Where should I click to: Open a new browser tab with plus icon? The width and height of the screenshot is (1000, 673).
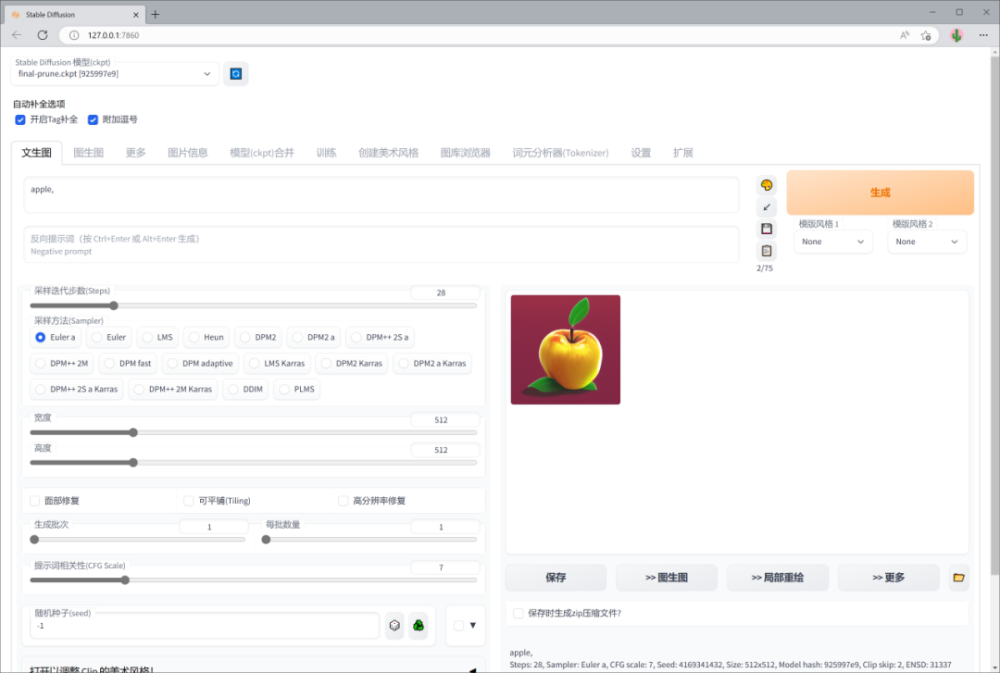point(155,14)
